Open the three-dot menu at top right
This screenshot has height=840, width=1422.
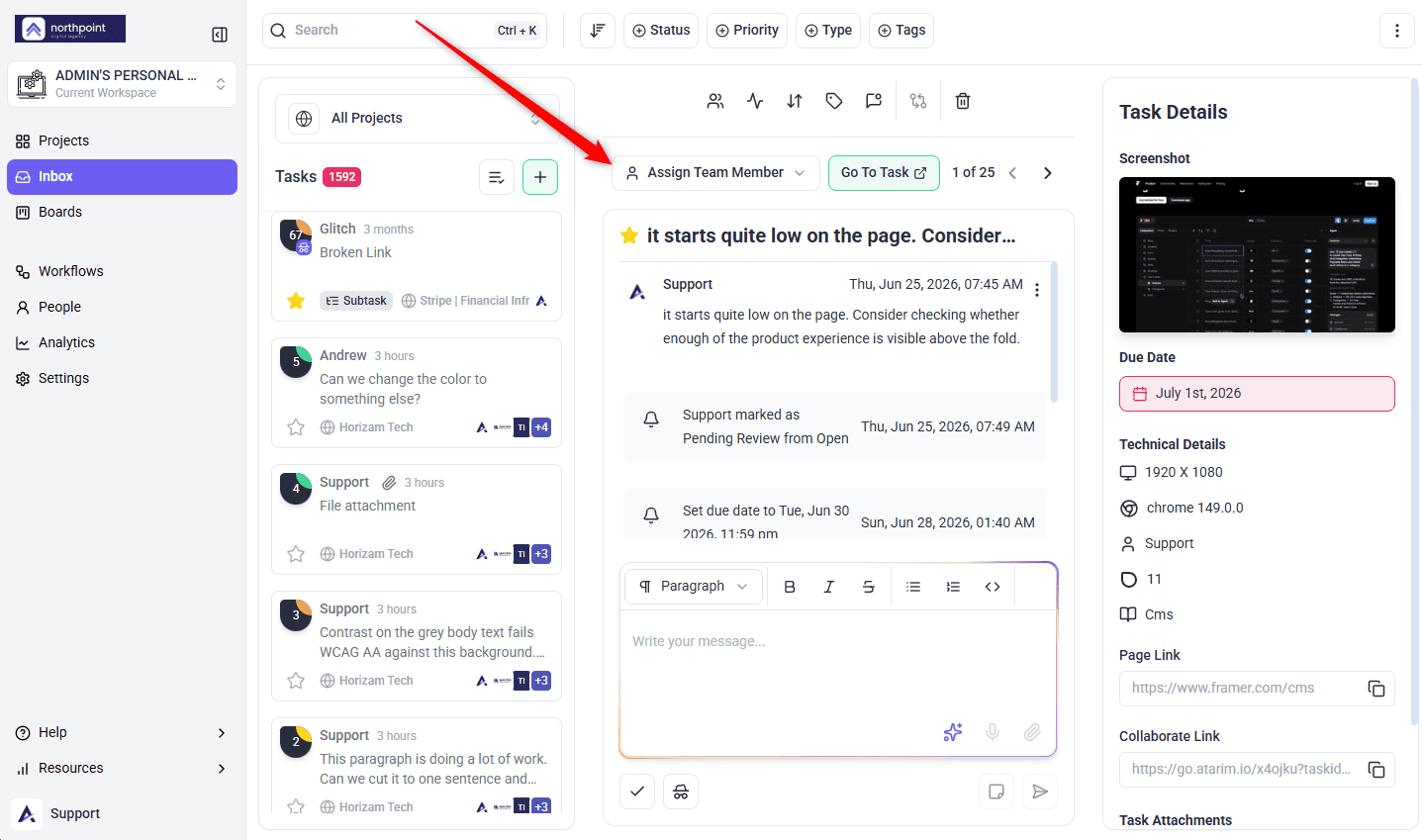(x=1397, y=31)
